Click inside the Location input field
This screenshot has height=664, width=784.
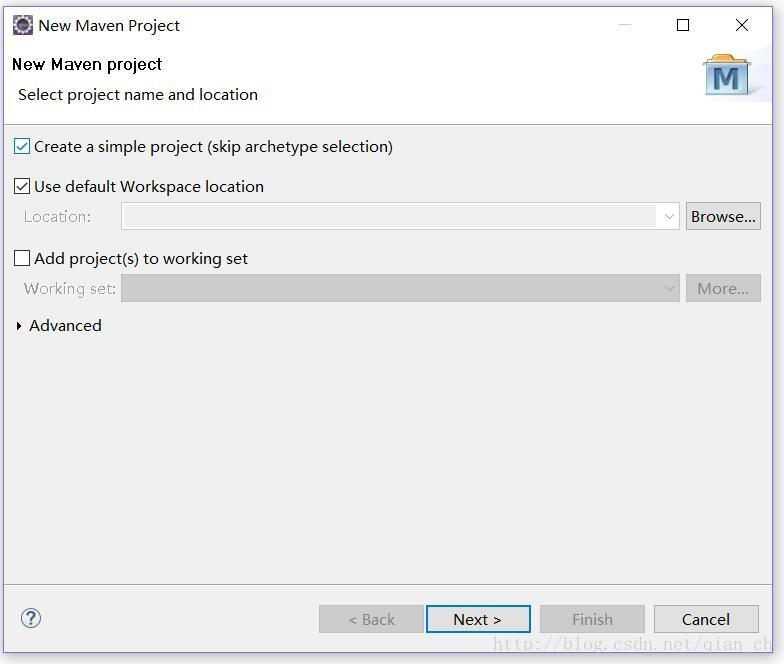pos(388,216)
